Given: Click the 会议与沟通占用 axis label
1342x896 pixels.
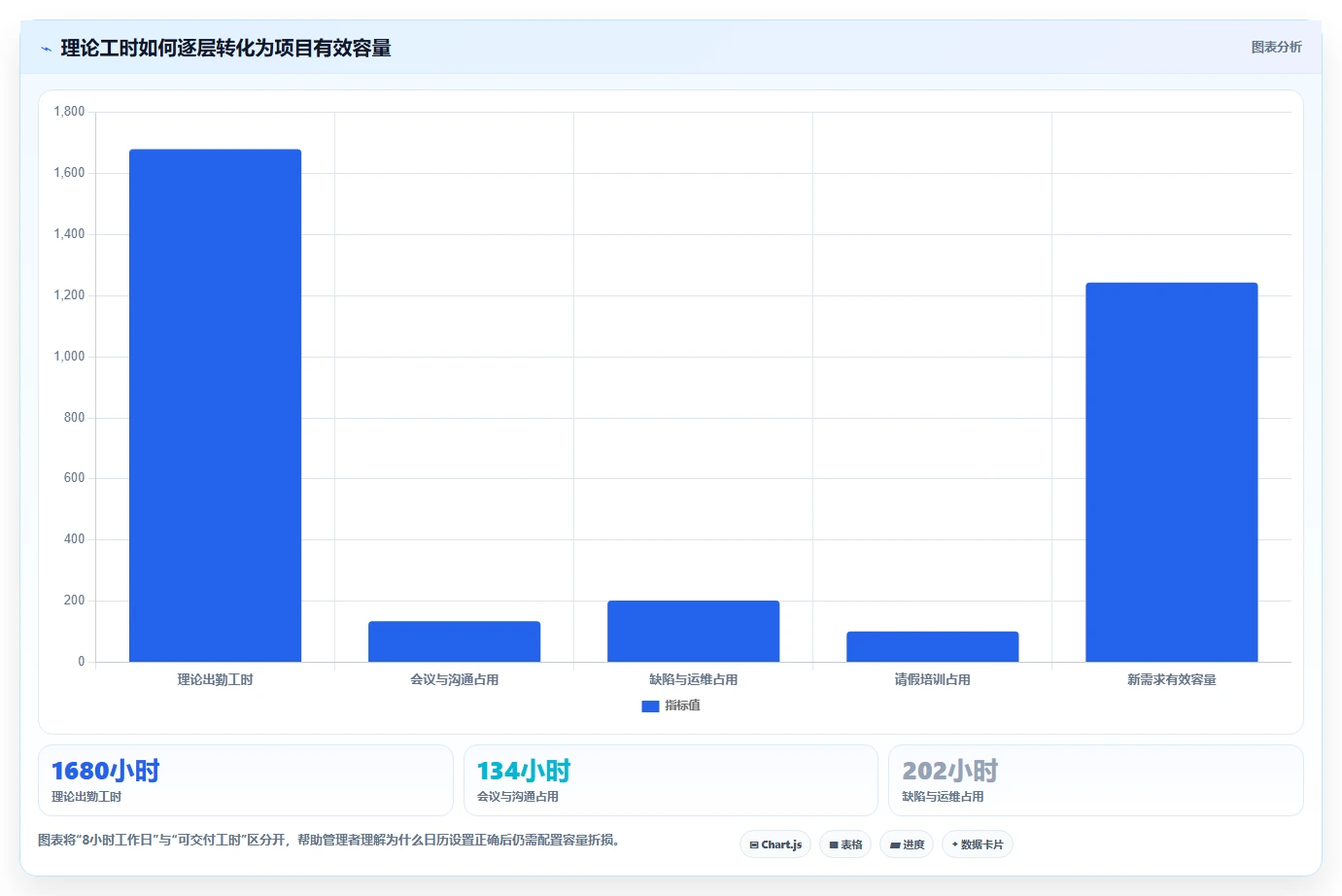Looking at the screenshot, I should pos(454,680).
